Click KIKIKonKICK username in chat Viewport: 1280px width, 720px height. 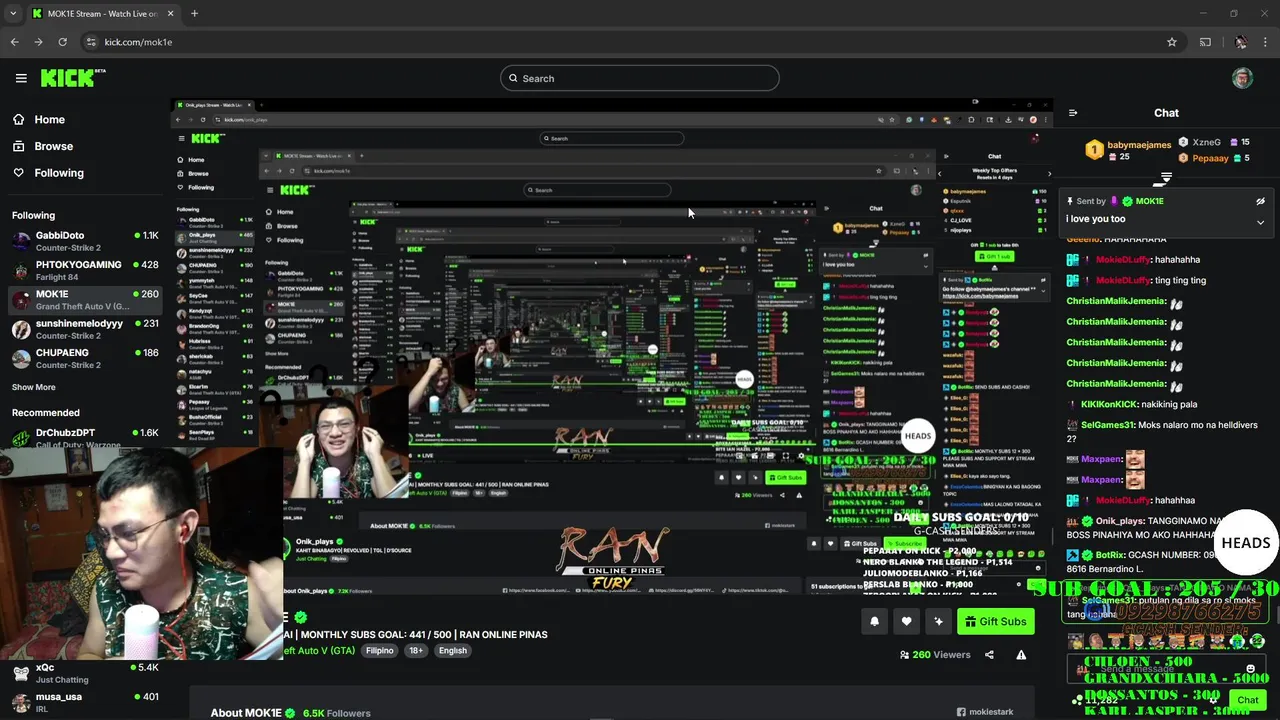1108,404
